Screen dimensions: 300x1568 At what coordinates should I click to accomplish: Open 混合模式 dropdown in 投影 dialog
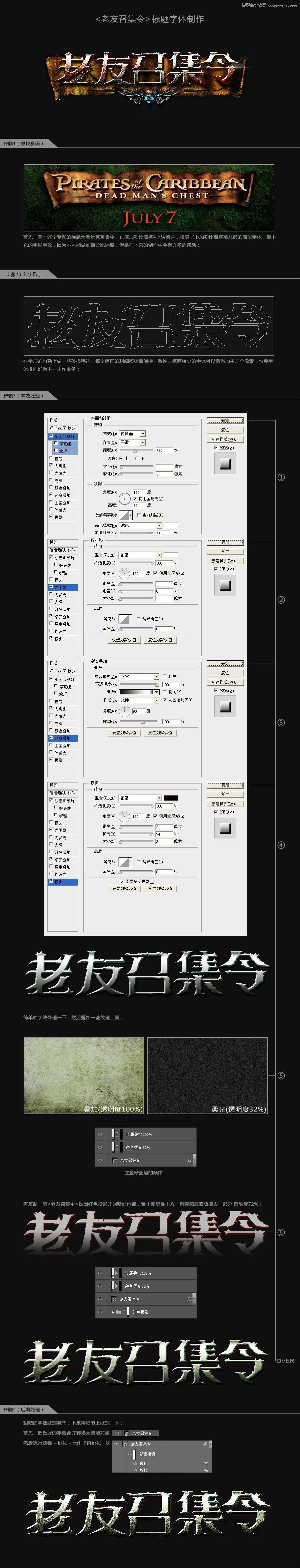(x=141, y=798)
